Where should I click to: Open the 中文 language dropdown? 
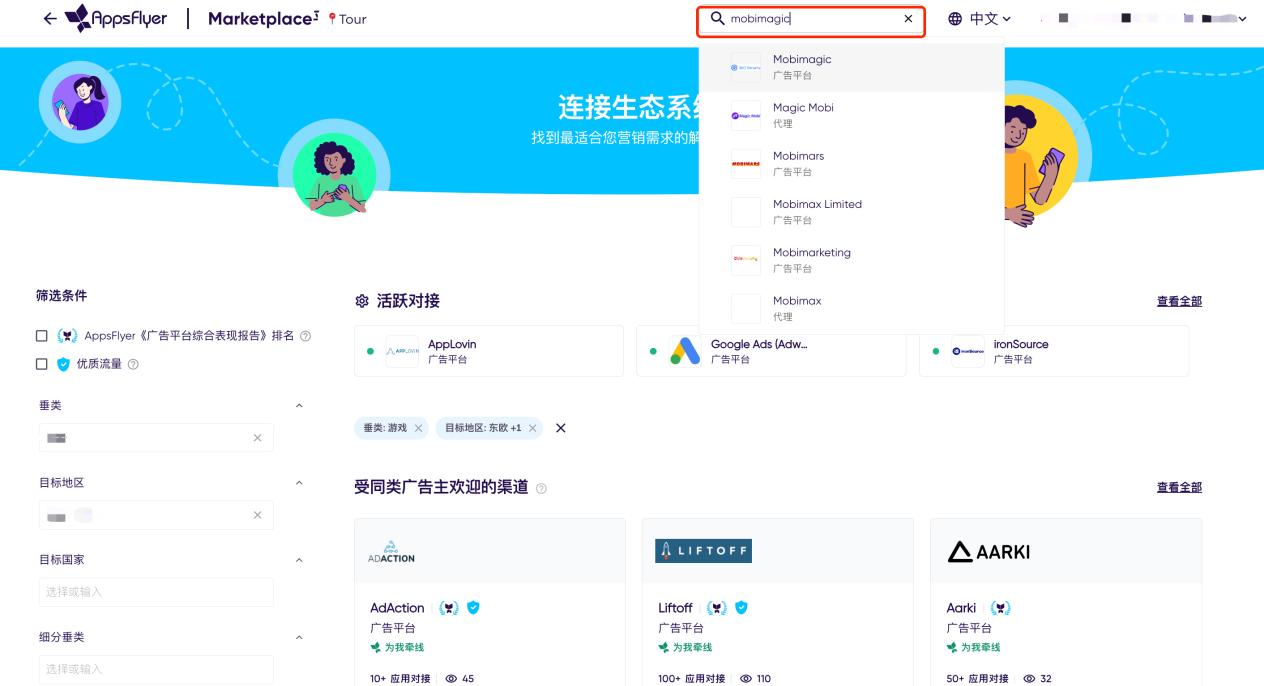pyautogui.click(x=986, y=18)
